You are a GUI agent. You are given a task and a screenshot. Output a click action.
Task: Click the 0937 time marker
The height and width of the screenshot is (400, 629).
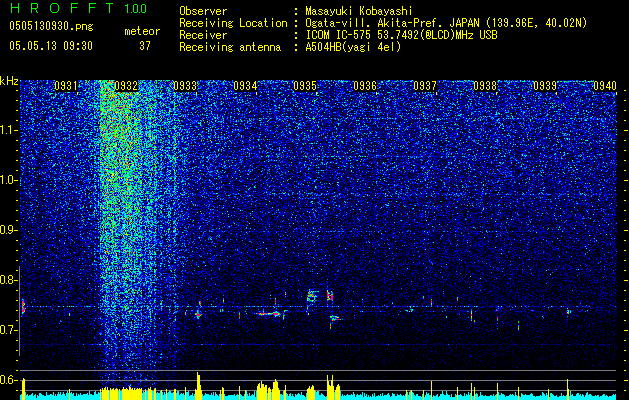pos(425,86)
